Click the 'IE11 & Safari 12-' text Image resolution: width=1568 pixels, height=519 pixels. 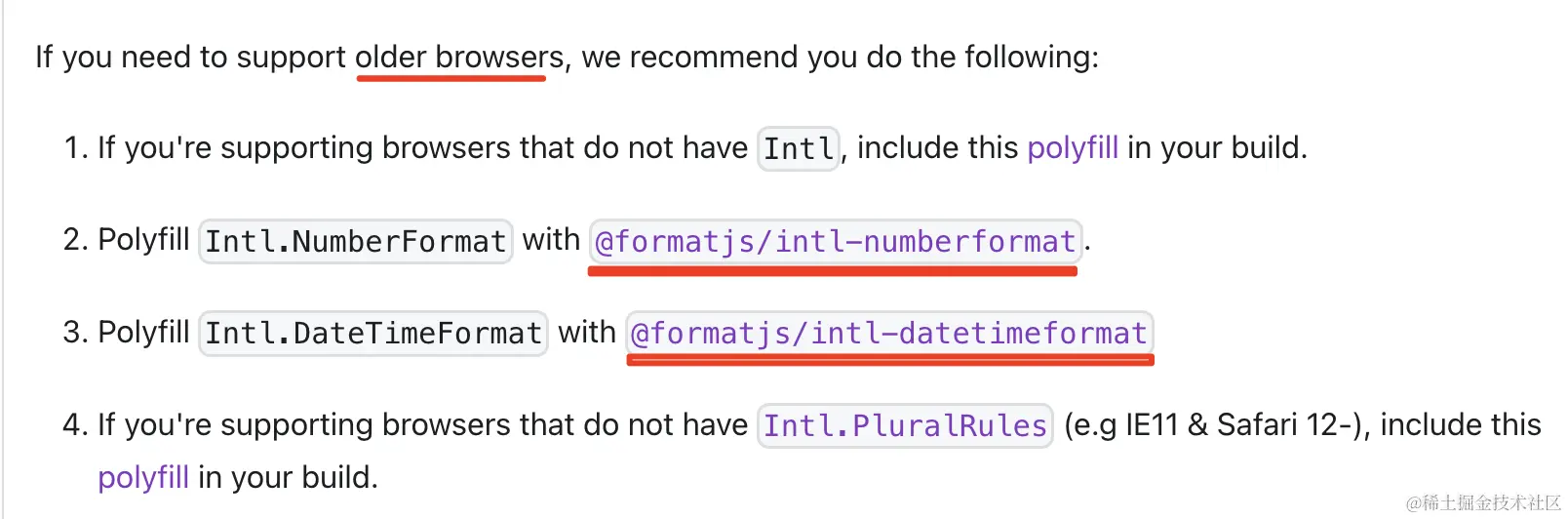1231,425
